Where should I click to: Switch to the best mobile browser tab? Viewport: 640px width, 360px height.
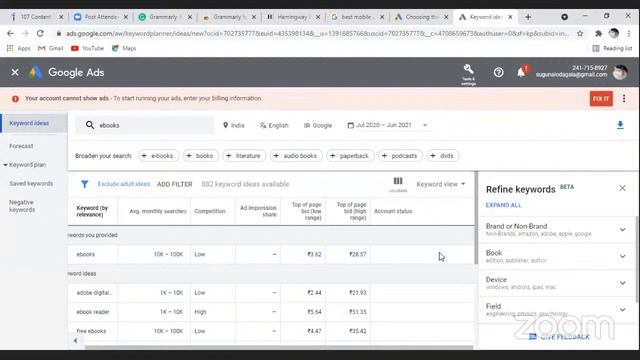[358, 17]
